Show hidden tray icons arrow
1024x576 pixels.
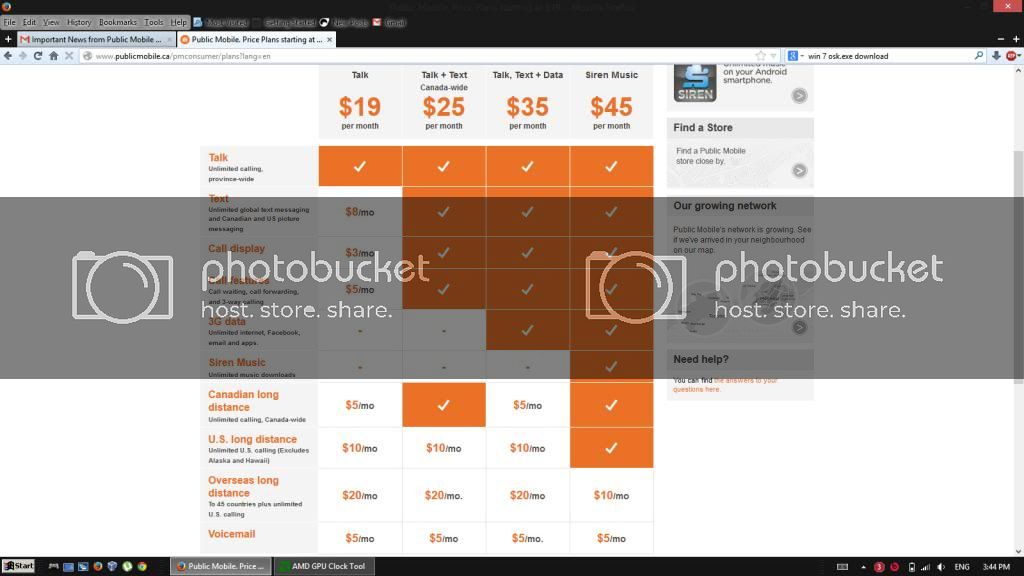tap(863, 567)
